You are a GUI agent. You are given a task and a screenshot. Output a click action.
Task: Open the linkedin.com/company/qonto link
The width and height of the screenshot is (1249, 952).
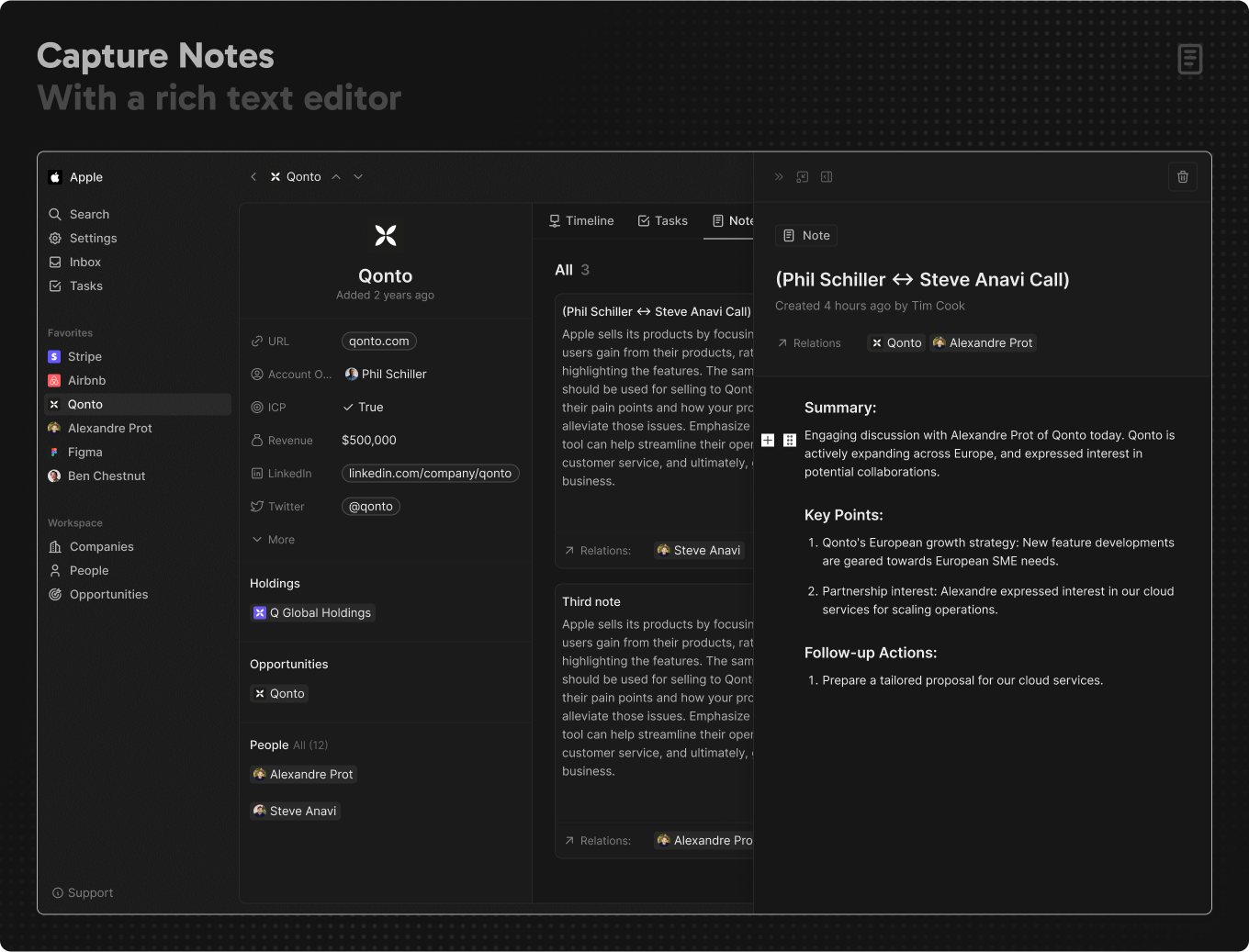tap(430, 474)
